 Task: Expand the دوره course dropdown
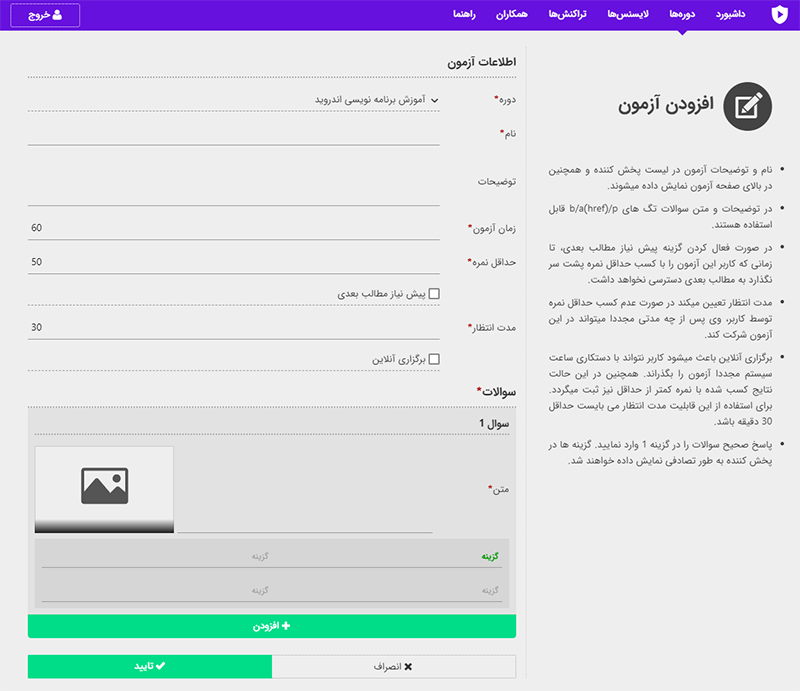[x=234, y=100]
